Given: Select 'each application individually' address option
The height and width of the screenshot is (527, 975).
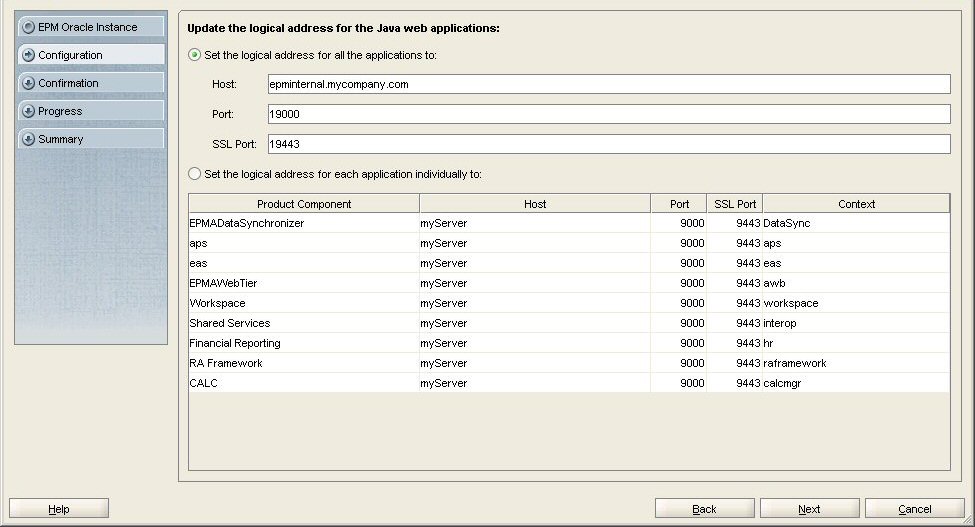Looking at the screenshot, I should pyautogui.click(x=195, y=174).
